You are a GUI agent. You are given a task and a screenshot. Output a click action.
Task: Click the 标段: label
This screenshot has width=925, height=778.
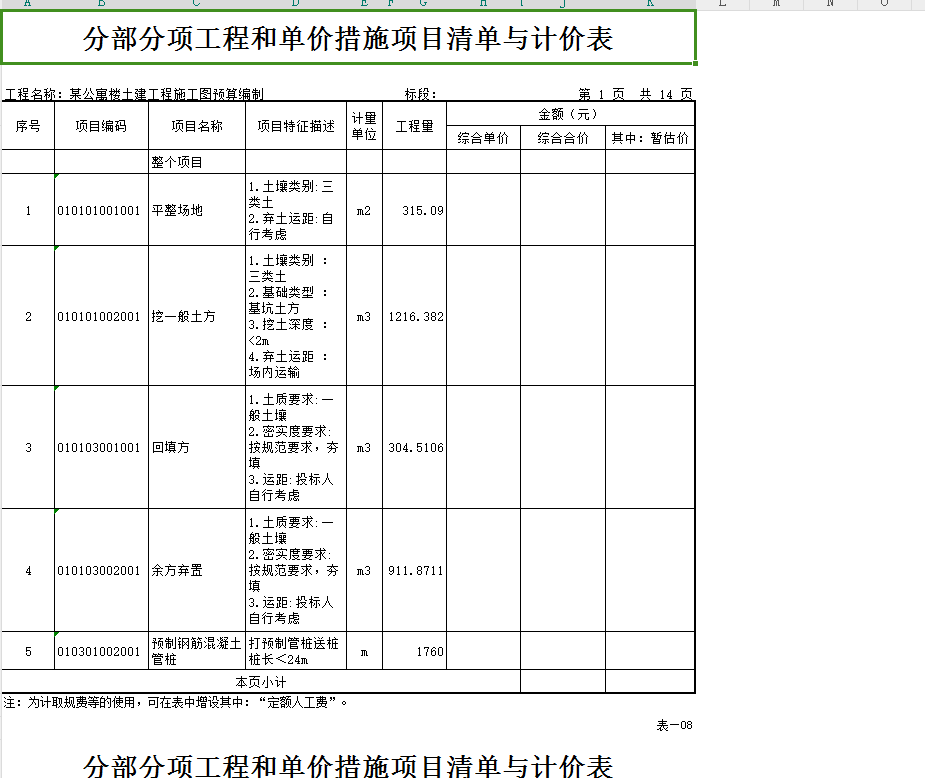(x=421, y=94)
